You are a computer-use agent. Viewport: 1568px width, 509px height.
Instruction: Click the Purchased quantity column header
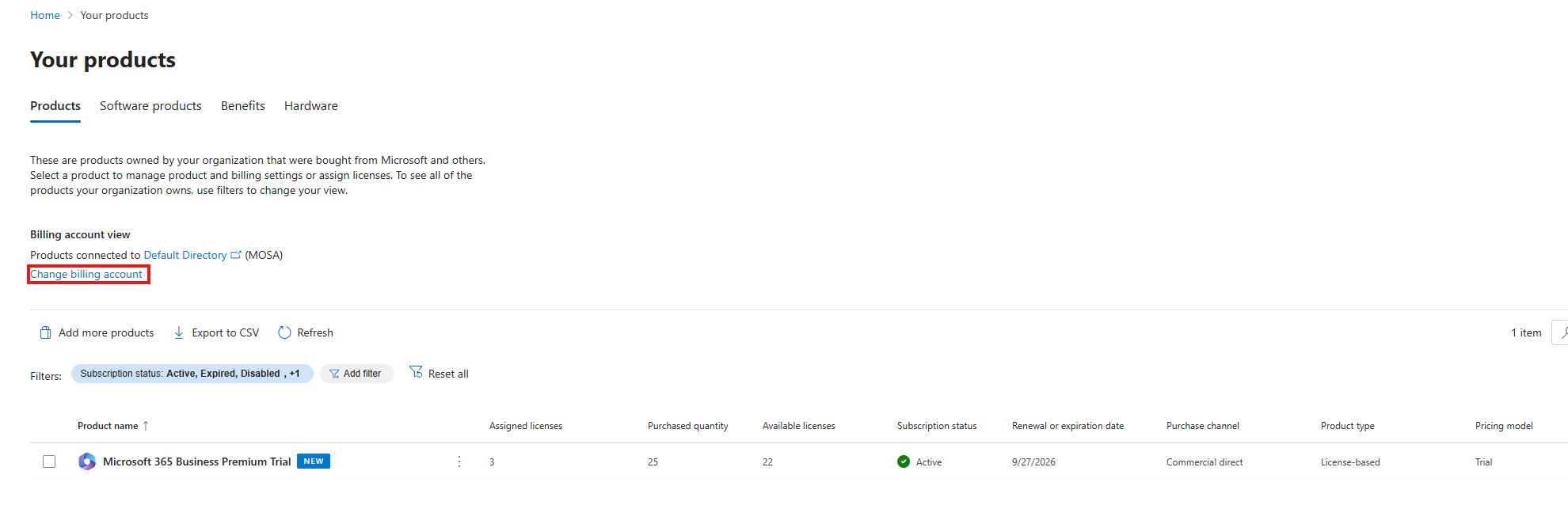click(x=688, y=426)
